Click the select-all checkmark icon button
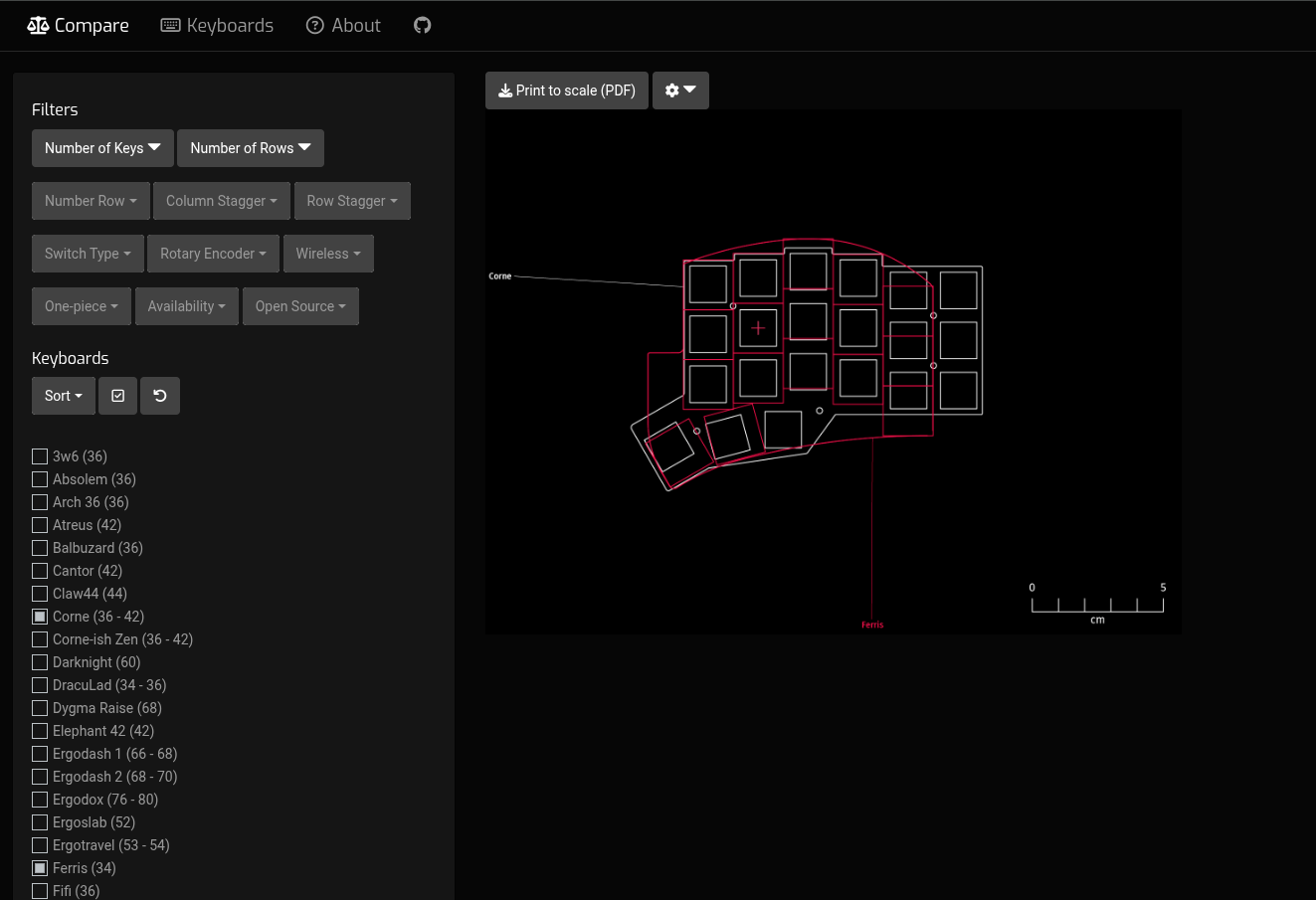1316x900 pixels. click(x=117, y=396)
